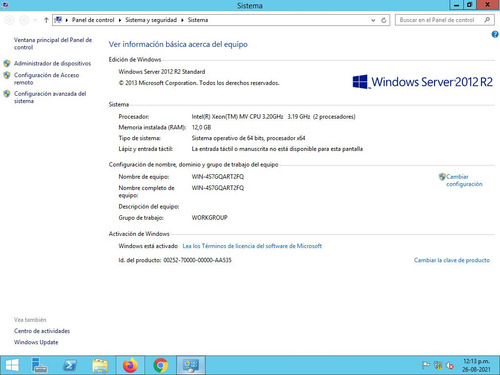
Task: Launch Google Chrome from the taskbar
Action: point(161,365)
